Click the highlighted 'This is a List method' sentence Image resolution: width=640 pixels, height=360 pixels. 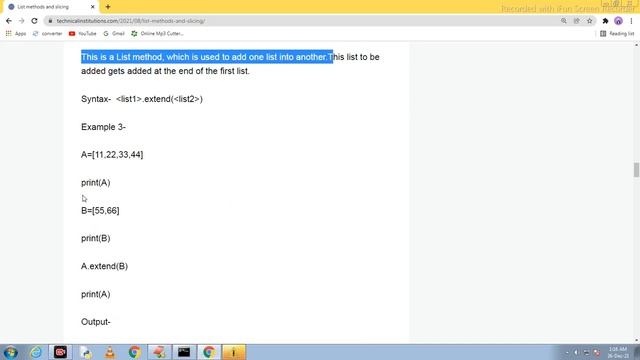pos(207,57)
